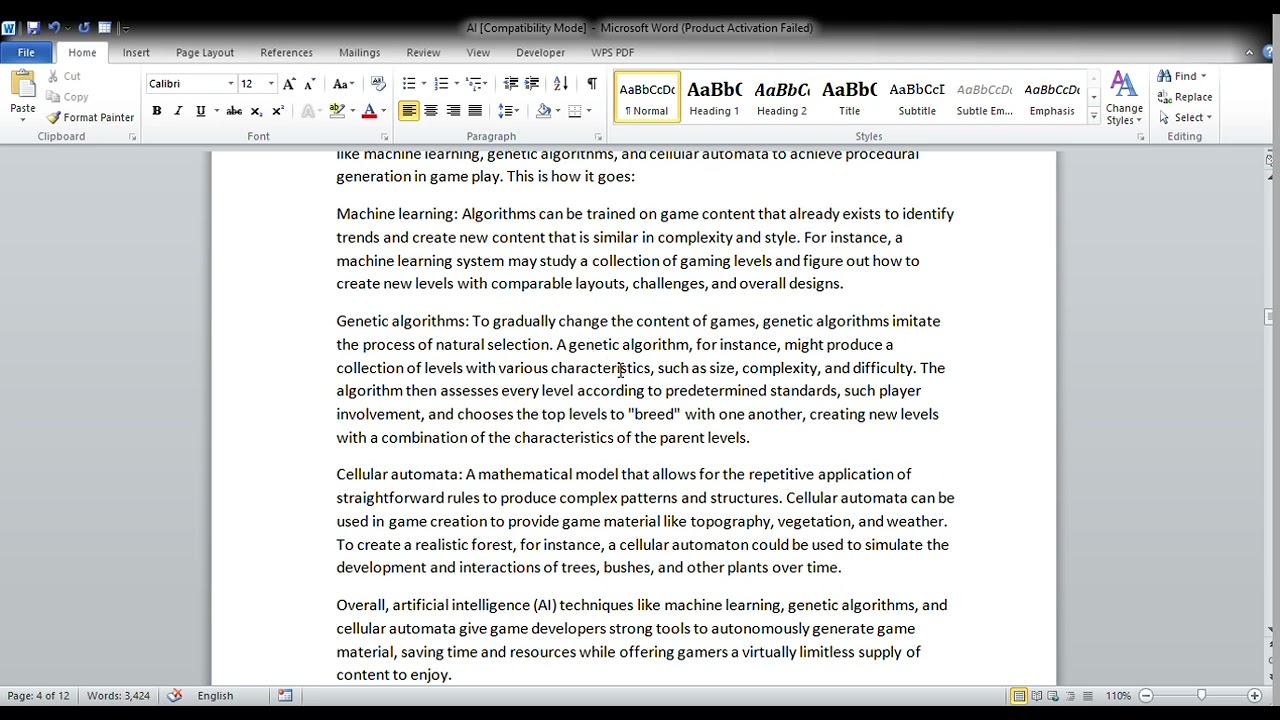Decrease font size with Shrink Font
The width and height of the screenshot is (1280, 720).
click(310, 84)
